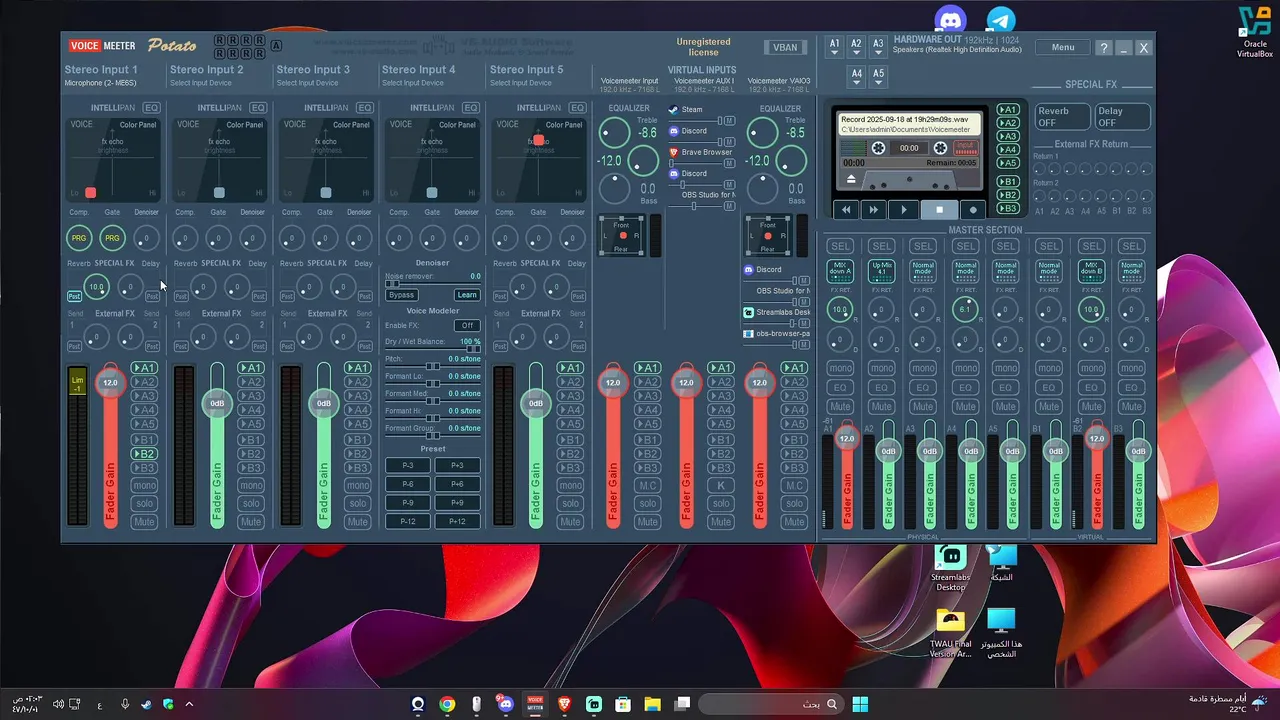This screenshot has height=720, width=1280.
Task: Click the Bypass button in Denoiser
Action: (402, 295)
